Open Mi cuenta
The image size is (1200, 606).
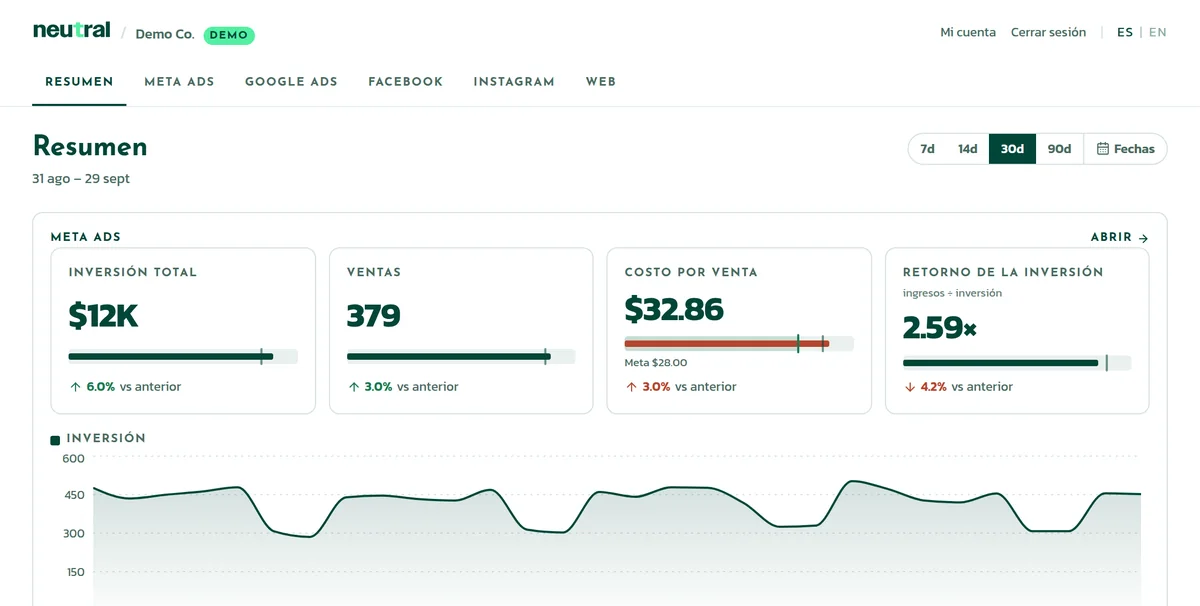(968, 32)
